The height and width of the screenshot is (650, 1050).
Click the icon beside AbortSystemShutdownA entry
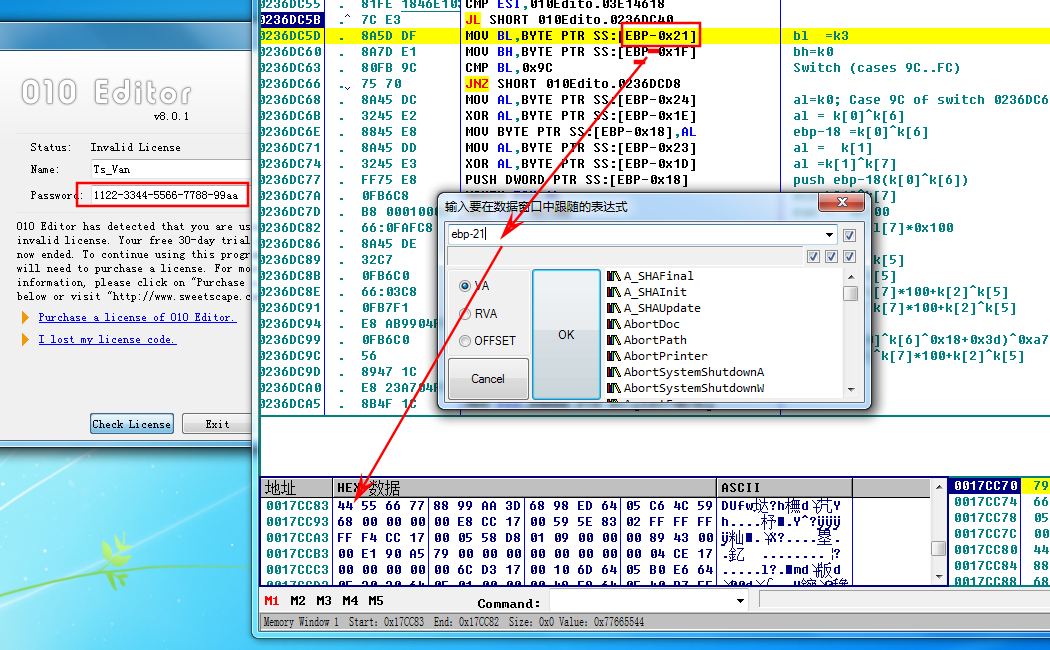613,372
